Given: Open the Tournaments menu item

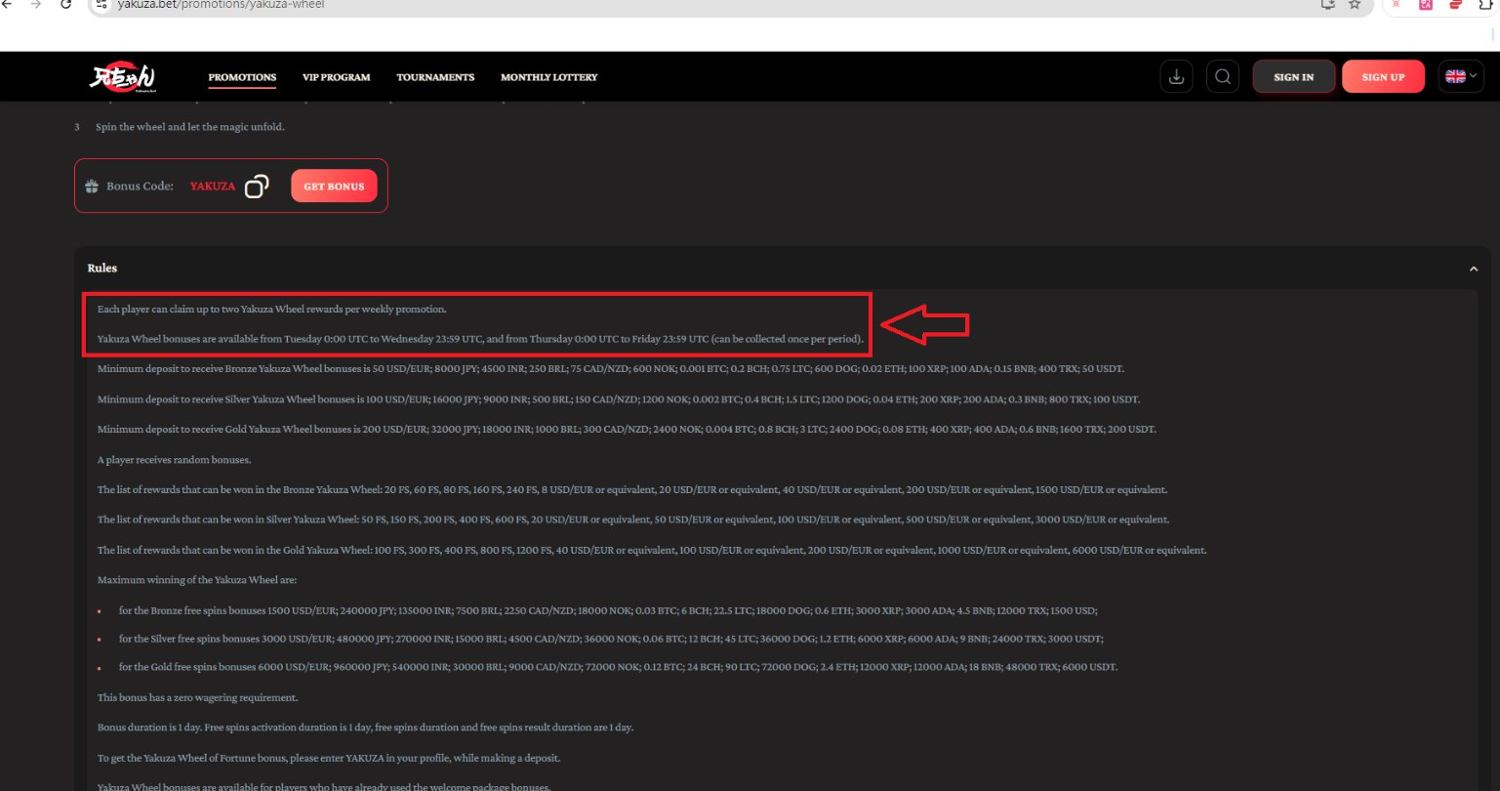Looking at the screenshot, I should [x=435, y=77].
